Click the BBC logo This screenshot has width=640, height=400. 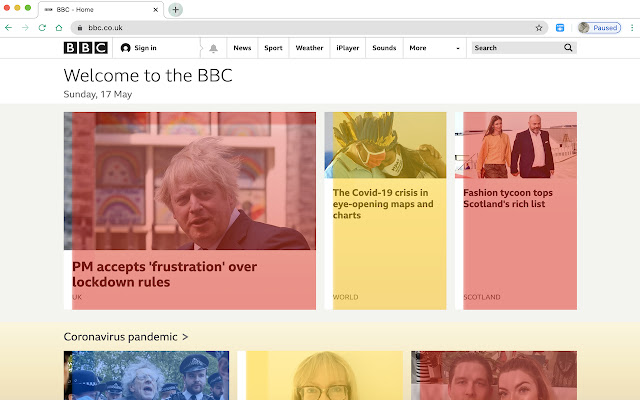pyautogui.click(x=86, y=48)
